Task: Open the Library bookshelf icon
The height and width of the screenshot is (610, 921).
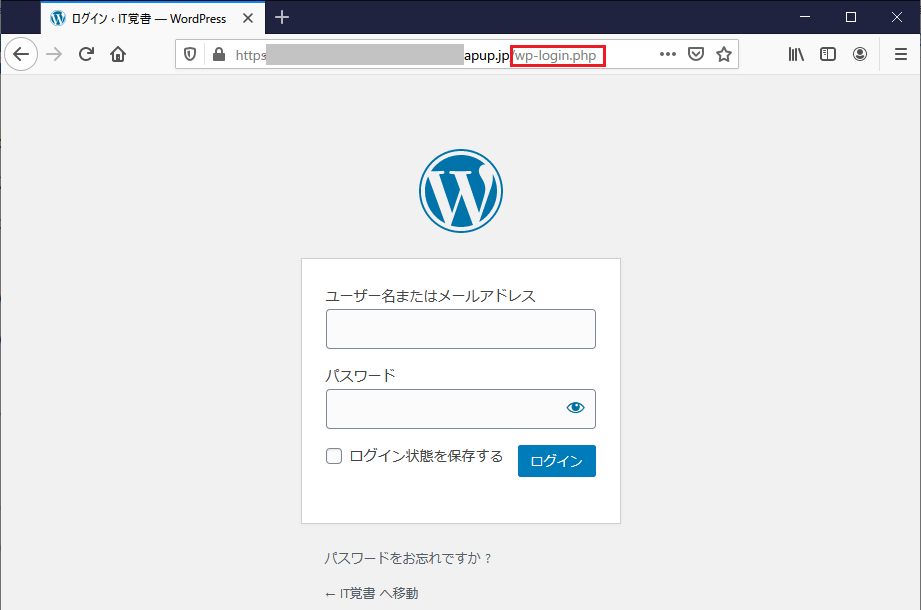Action: point(796,55)
